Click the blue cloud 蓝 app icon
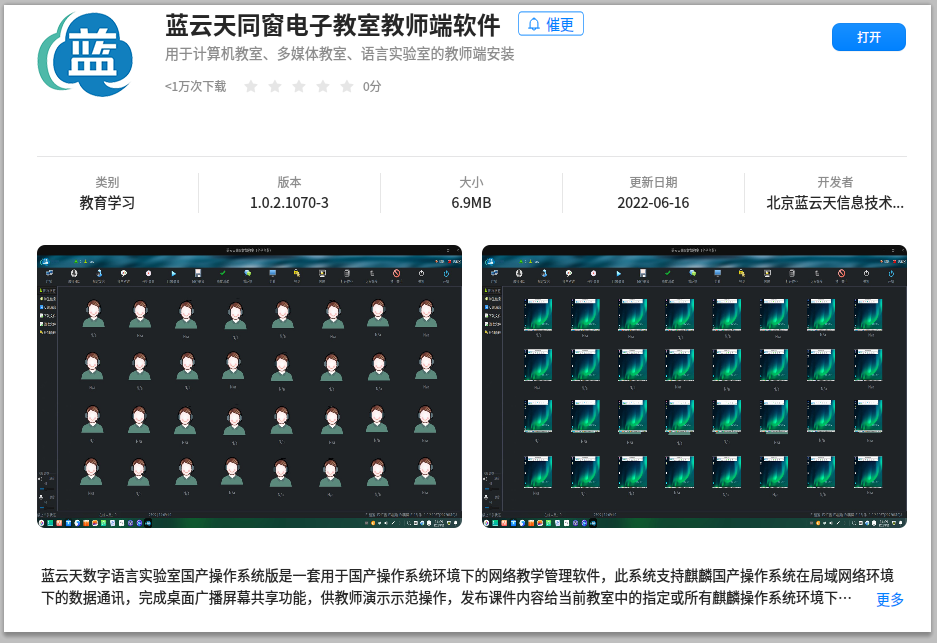 [x=85, y=54]
